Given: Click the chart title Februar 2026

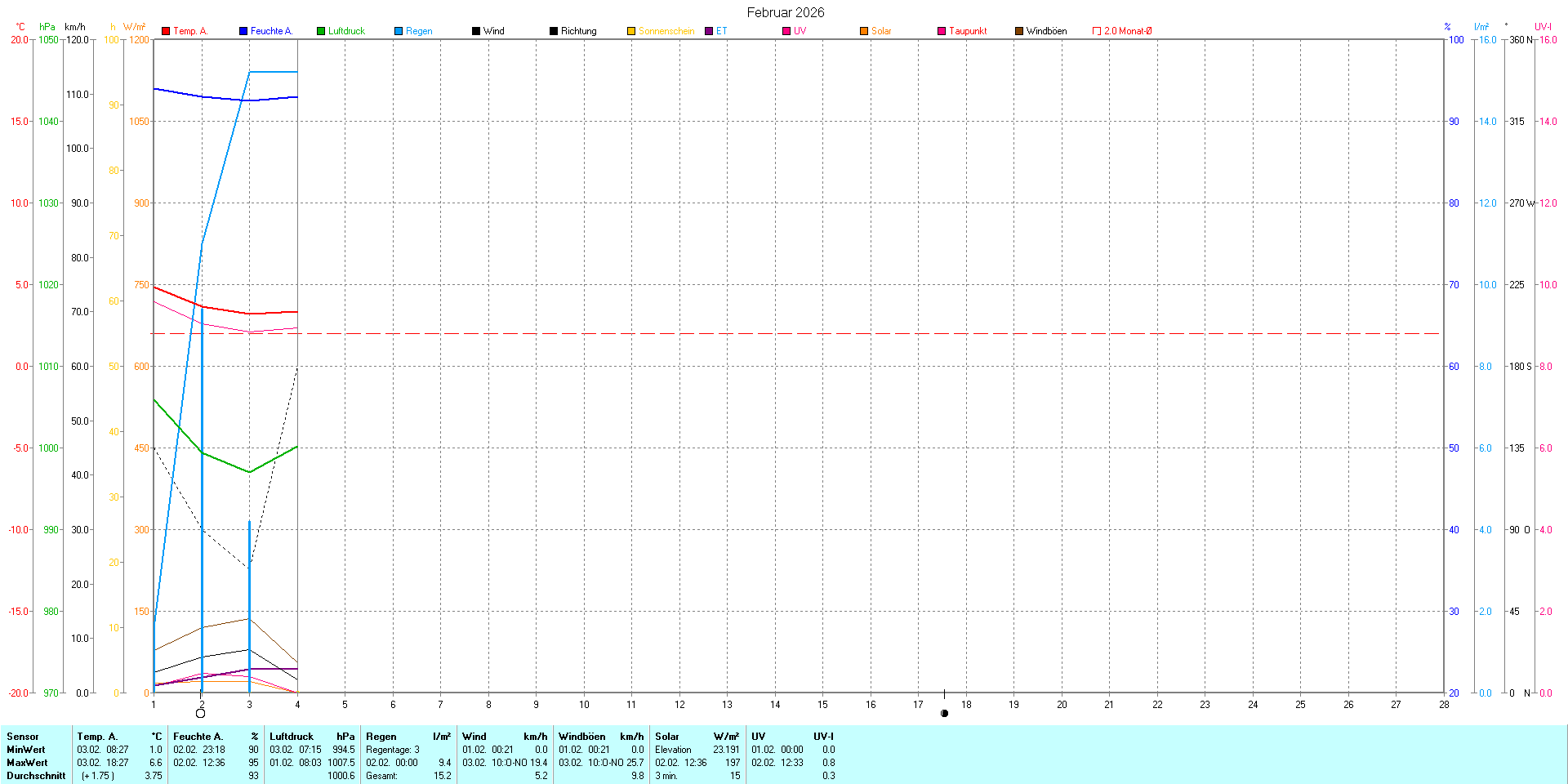Looking at the screenshot, I should coord(786,12).
